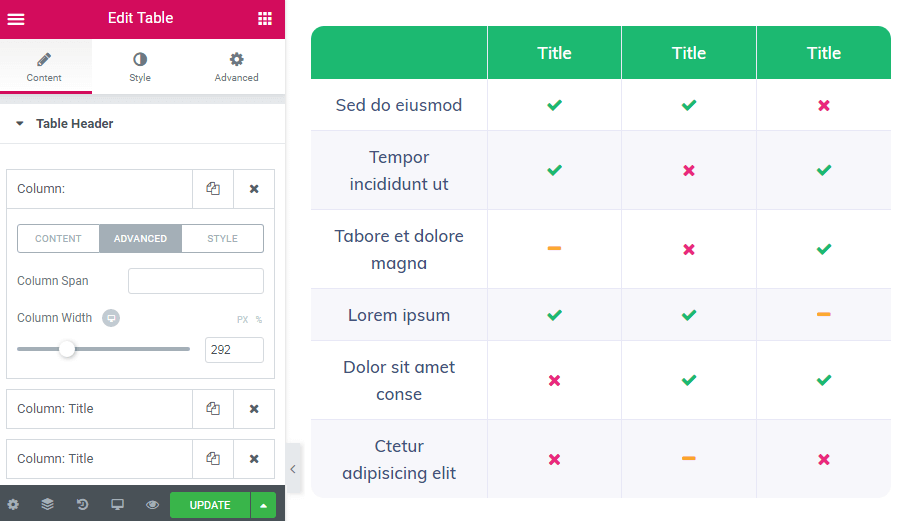
Task: Select the PX unit for width
Action: pos(242,319)
